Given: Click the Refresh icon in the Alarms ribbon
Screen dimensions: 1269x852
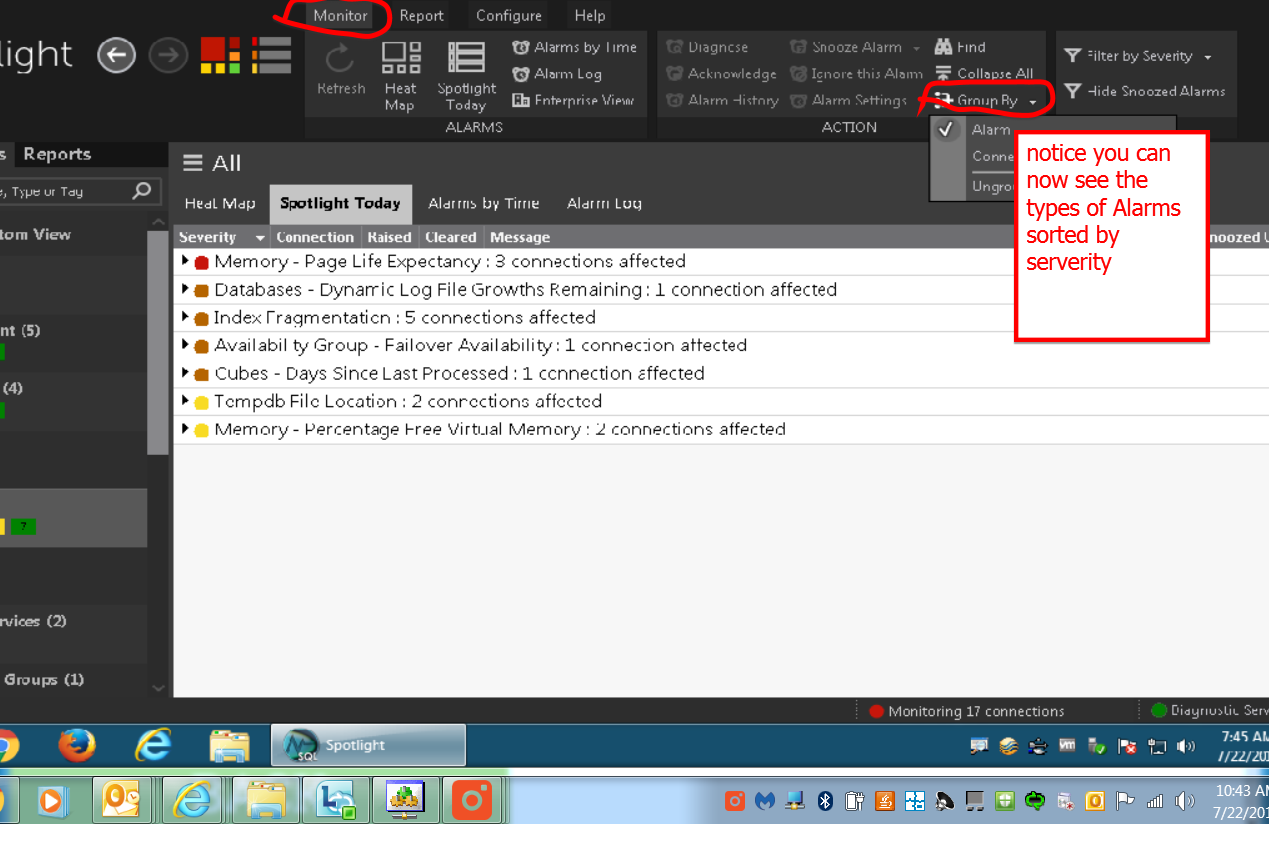Looking at the screenshot, I should point(341,68).
